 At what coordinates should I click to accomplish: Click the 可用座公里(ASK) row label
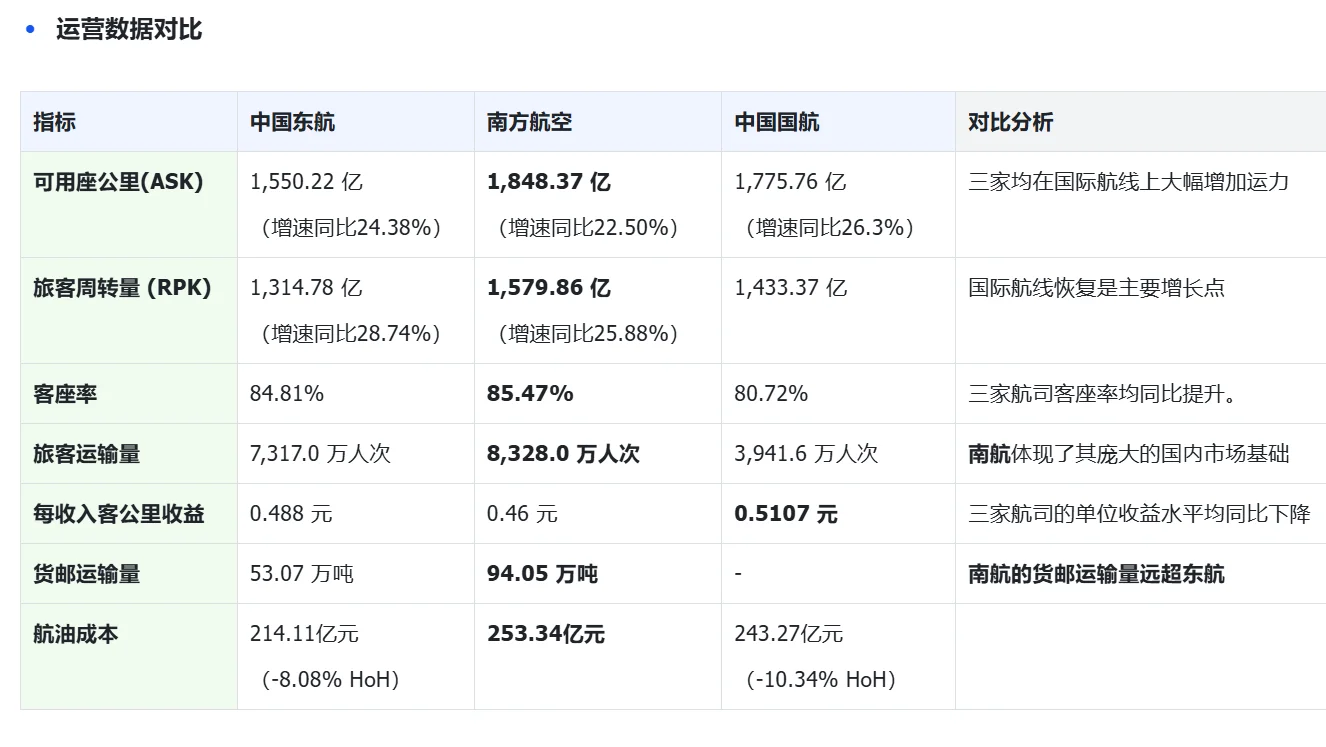(118, 182)
